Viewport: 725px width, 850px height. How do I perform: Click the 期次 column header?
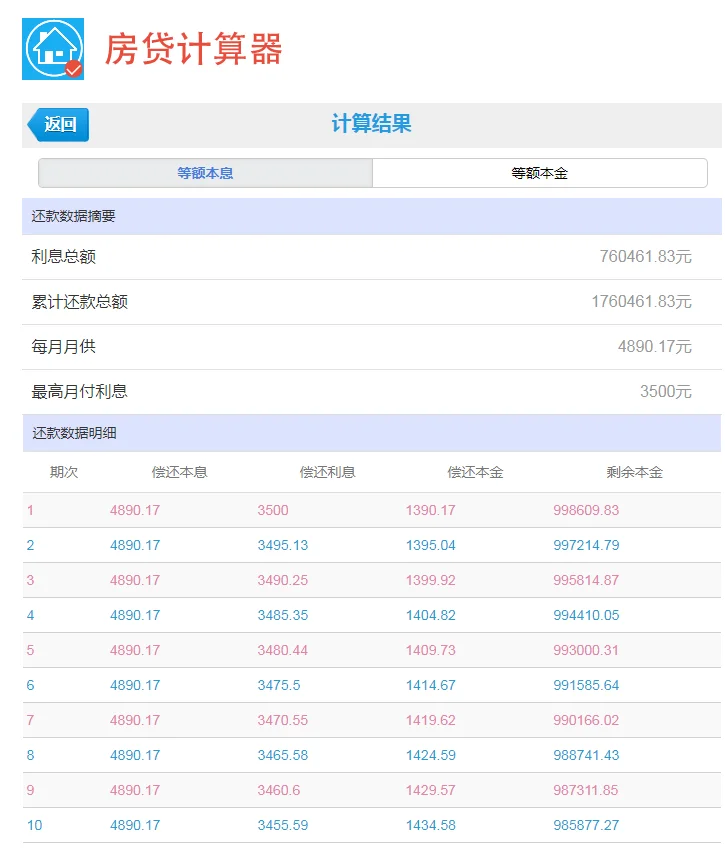point(64,472)
